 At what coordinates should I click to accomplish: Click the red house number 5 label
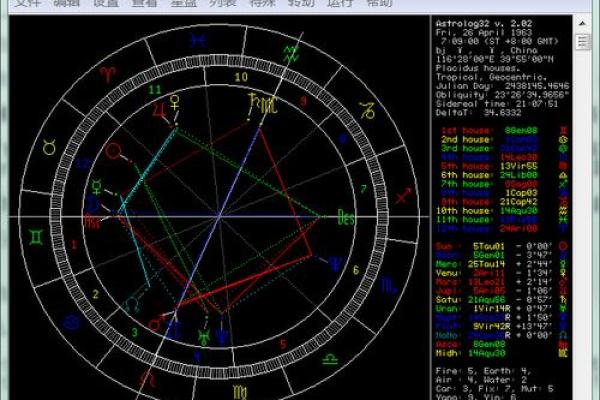click(x=283, y=344)
